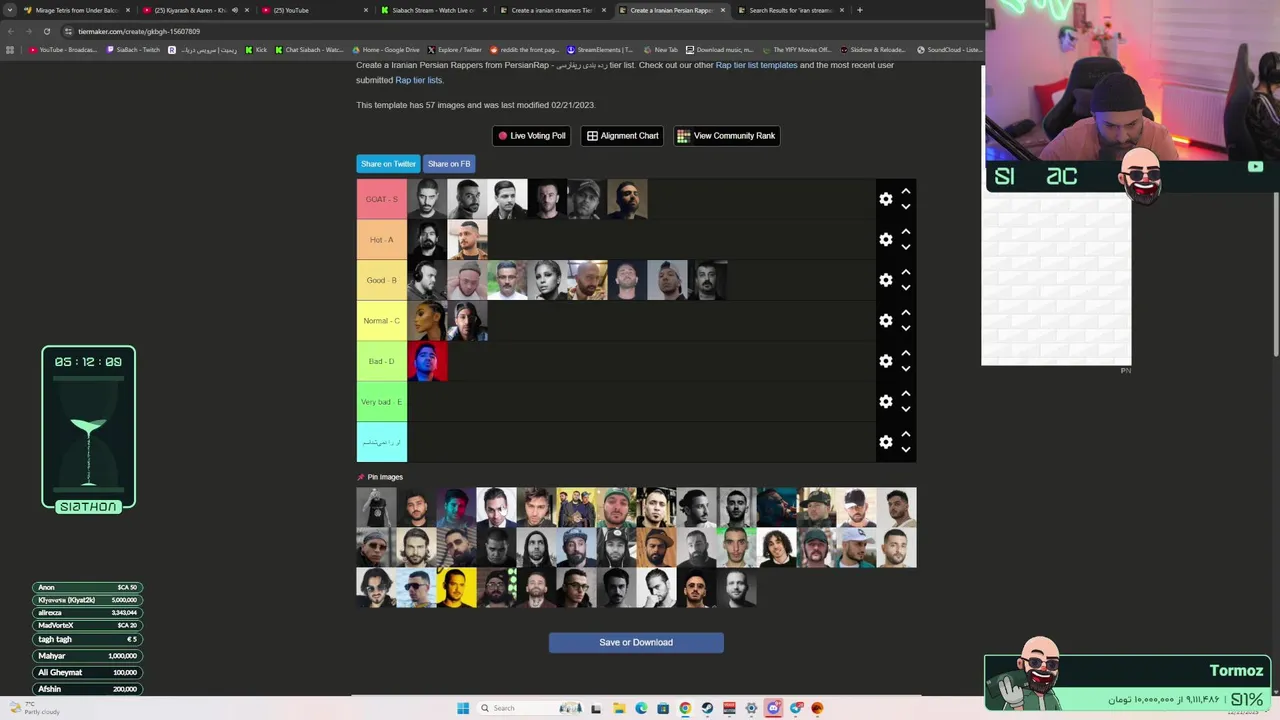The image size is (1280, 720).
Task: Open settings gear for Normal - C row
Action: point(885,321)
